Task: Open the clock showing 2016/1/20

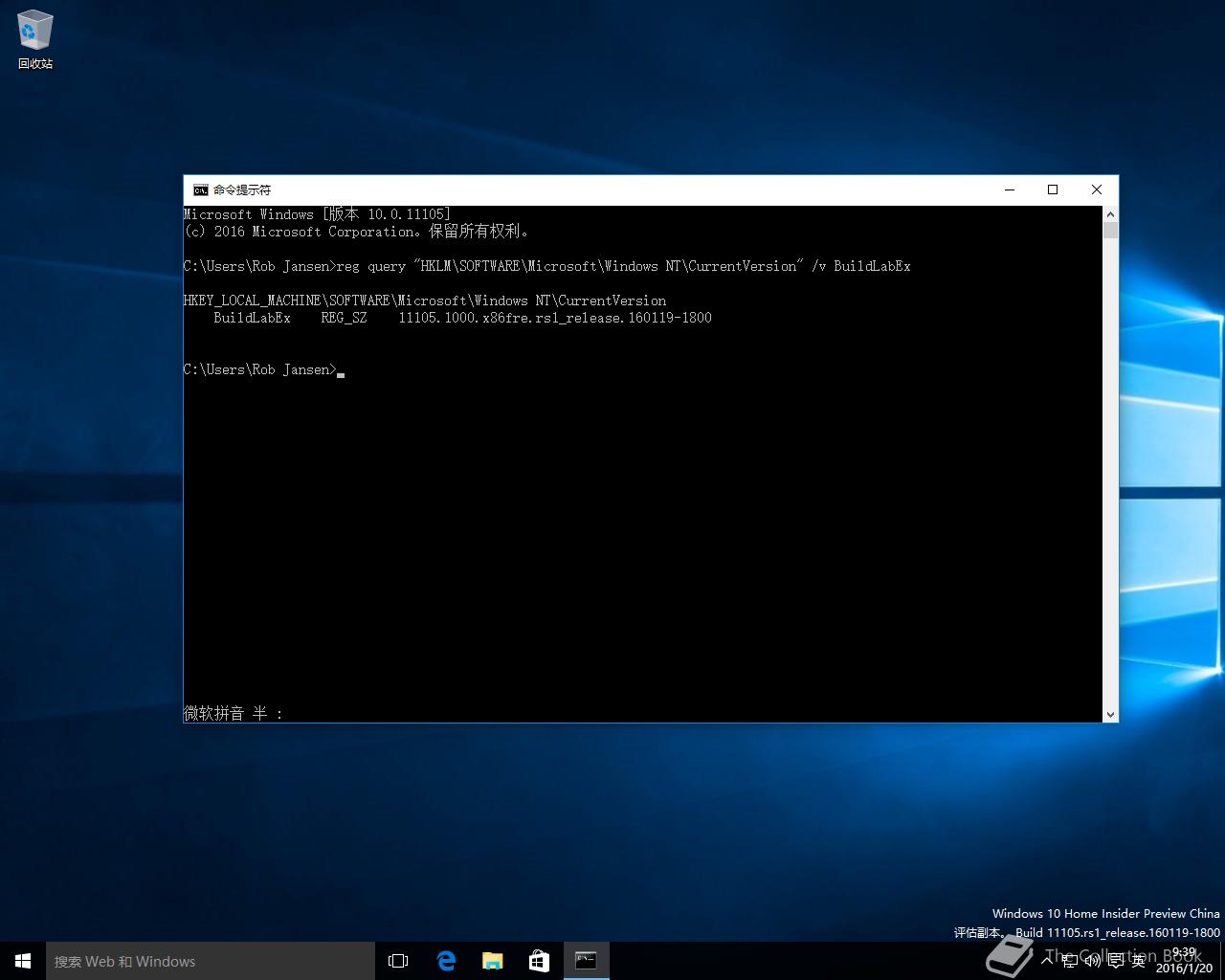Action: point(1184,960)
